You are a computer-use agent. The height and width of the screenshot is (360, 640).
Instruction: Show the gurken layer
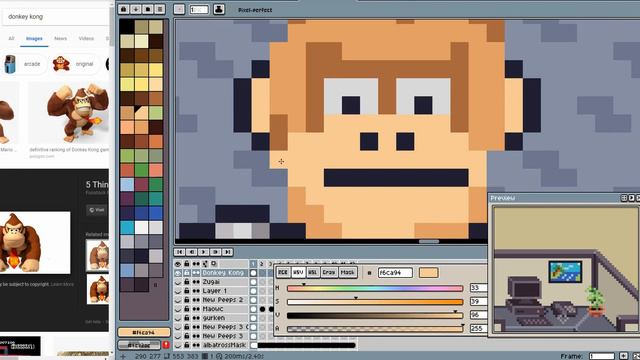coord(178,318)
